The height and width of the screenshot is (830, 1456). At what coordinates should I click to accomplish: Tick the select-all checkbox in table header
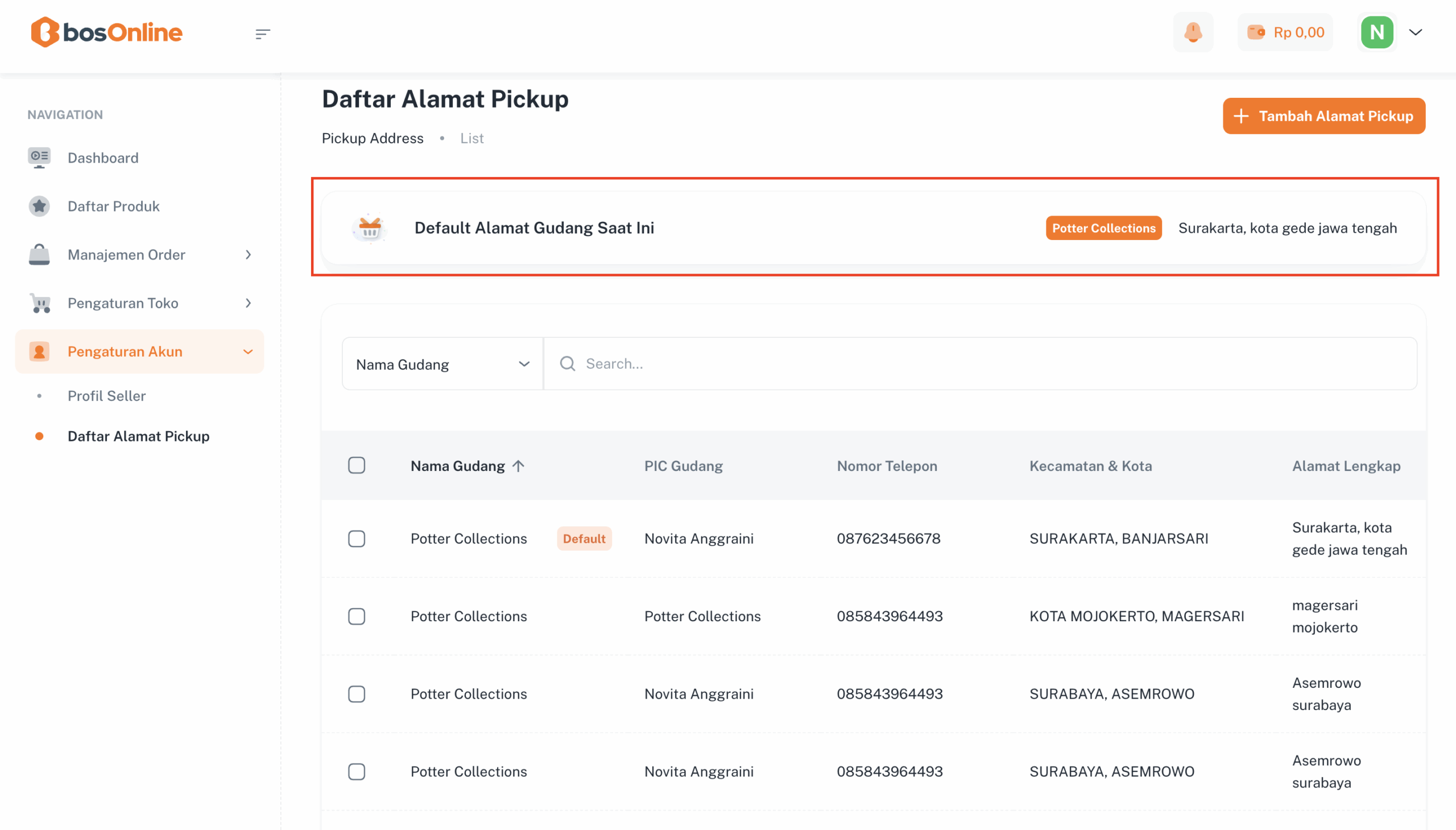click(x=357, y=465)
